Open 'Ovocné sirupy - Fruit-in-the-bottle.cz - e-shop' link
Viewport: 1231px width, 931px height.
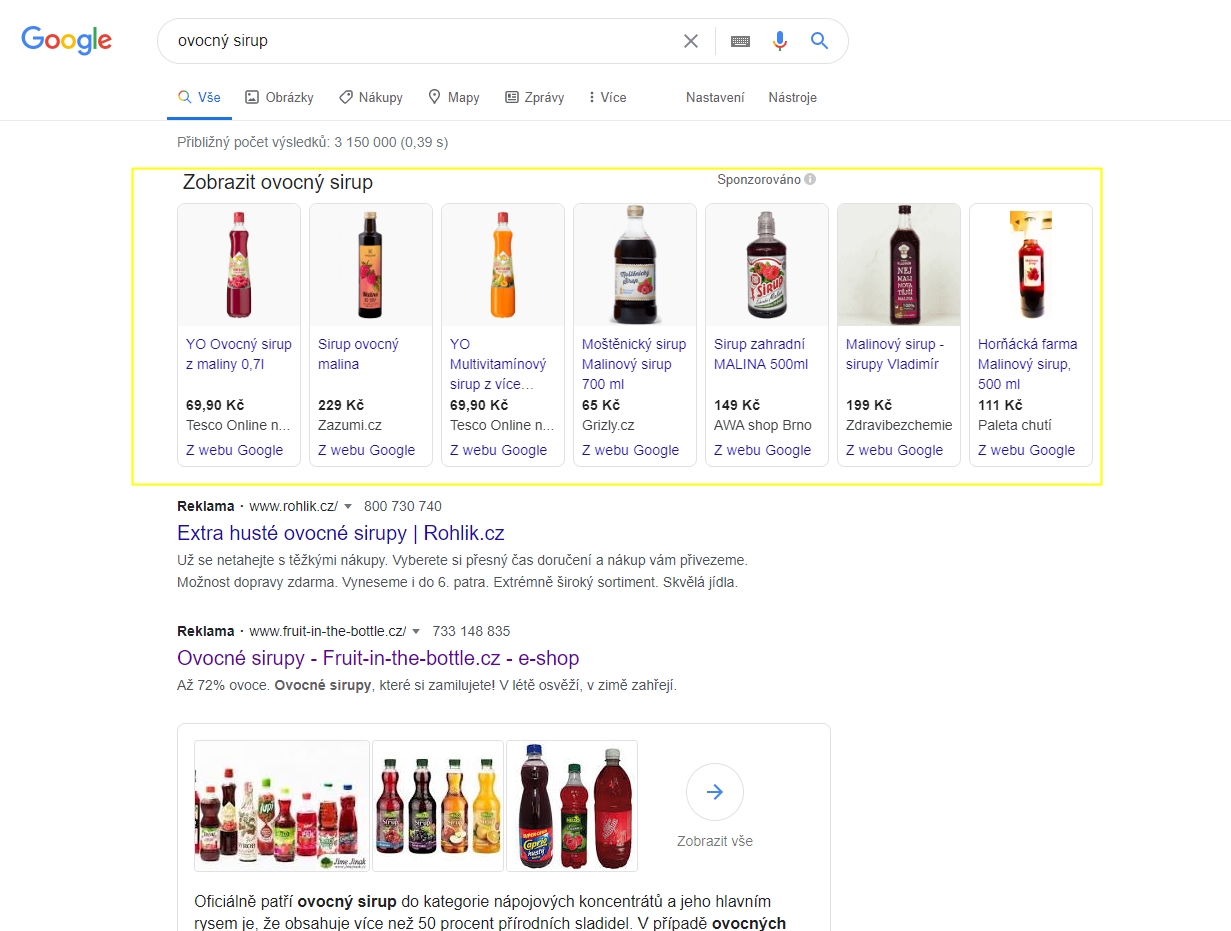[378, 658]
